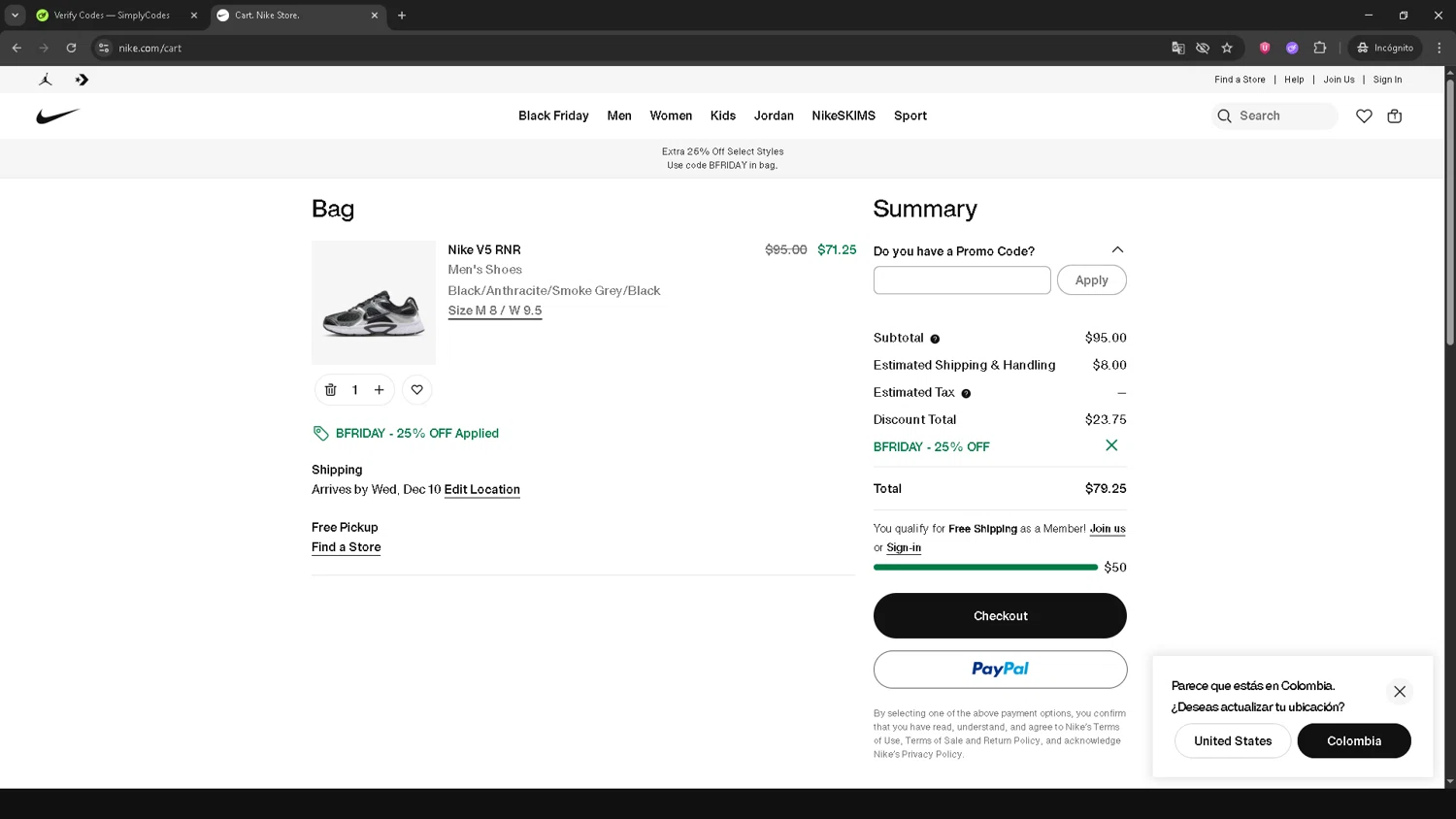Screen dimensions: 1456x819
Task: Reload the page
Action: [x=71, y=48]
